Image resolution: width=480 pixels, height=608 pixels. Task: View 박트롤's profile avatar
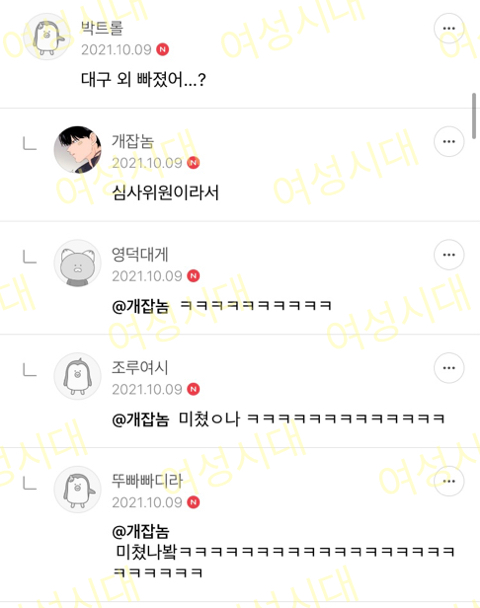pos(47,36)
